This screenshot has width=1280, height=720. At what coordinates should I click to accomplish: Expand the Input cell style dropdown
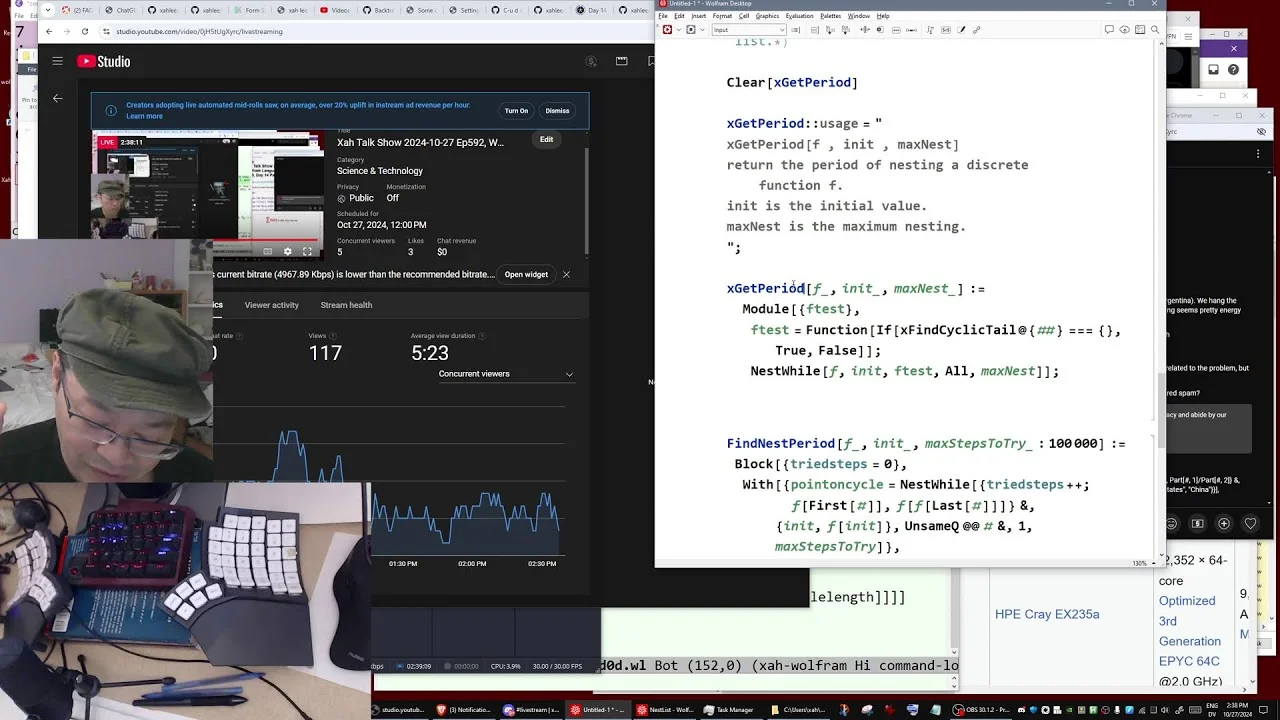(749, 30)
